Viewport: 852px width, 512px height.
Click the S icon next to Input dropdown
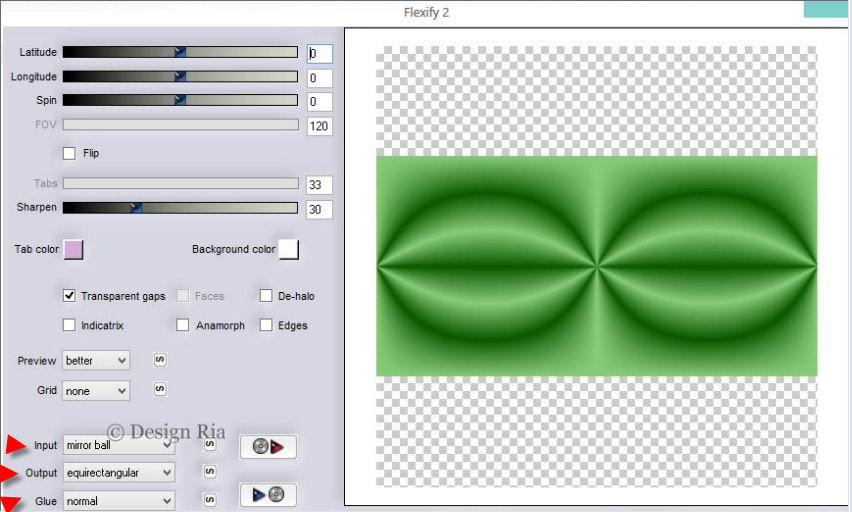[210, 445]
